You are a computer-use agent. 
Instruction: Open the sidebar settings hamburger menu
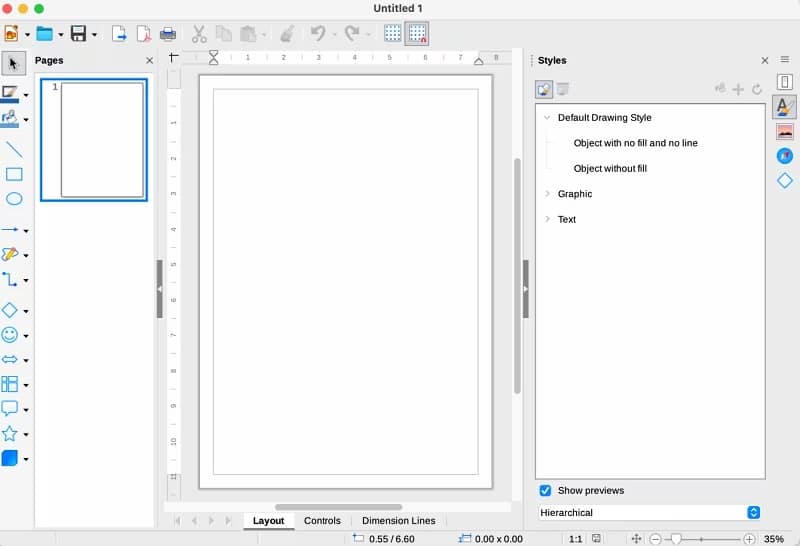pos(785,60)
